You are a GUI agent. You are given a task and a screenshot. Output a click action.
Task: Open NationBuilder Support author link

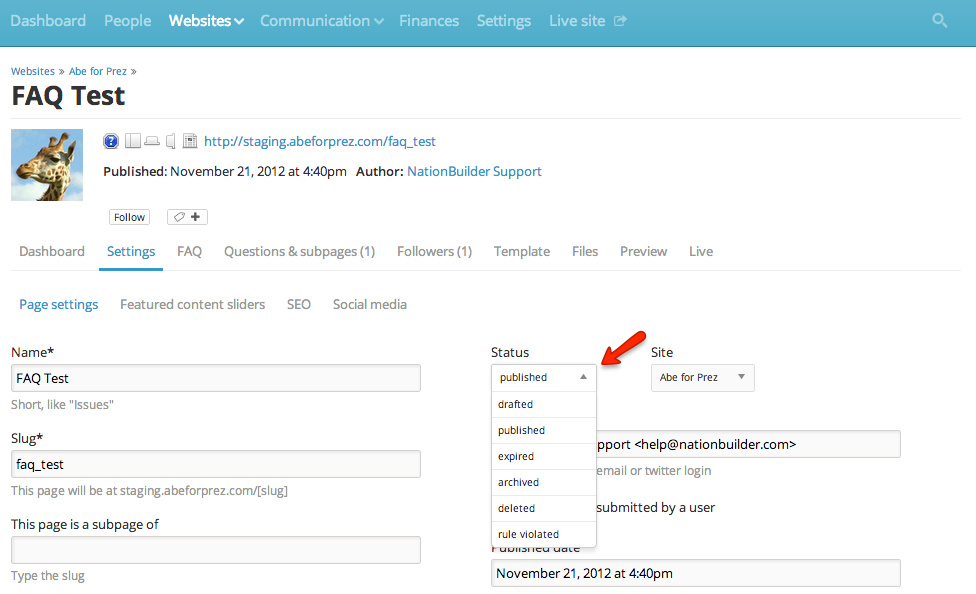pos(474,171)
